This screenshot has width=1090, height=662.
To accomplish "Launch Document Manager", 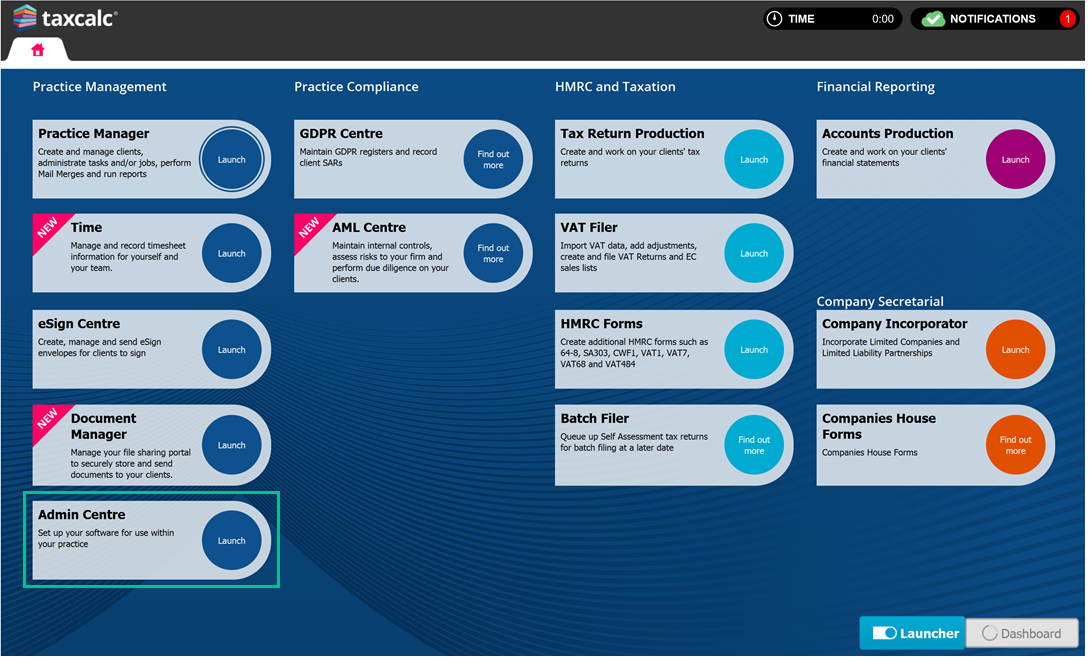I will (x=231, y=446).
